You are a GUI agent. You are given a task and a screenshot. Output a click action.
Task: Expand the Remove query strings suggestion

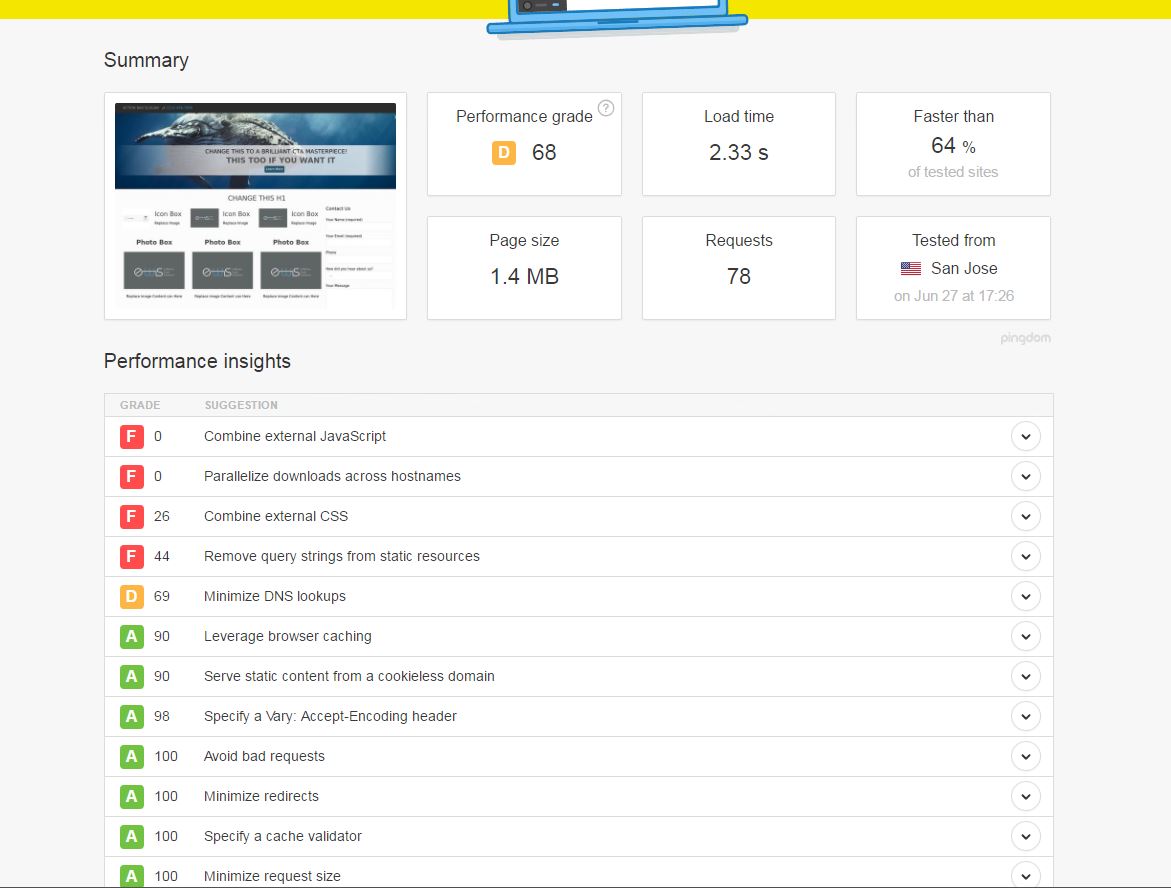click(1026, 556)
